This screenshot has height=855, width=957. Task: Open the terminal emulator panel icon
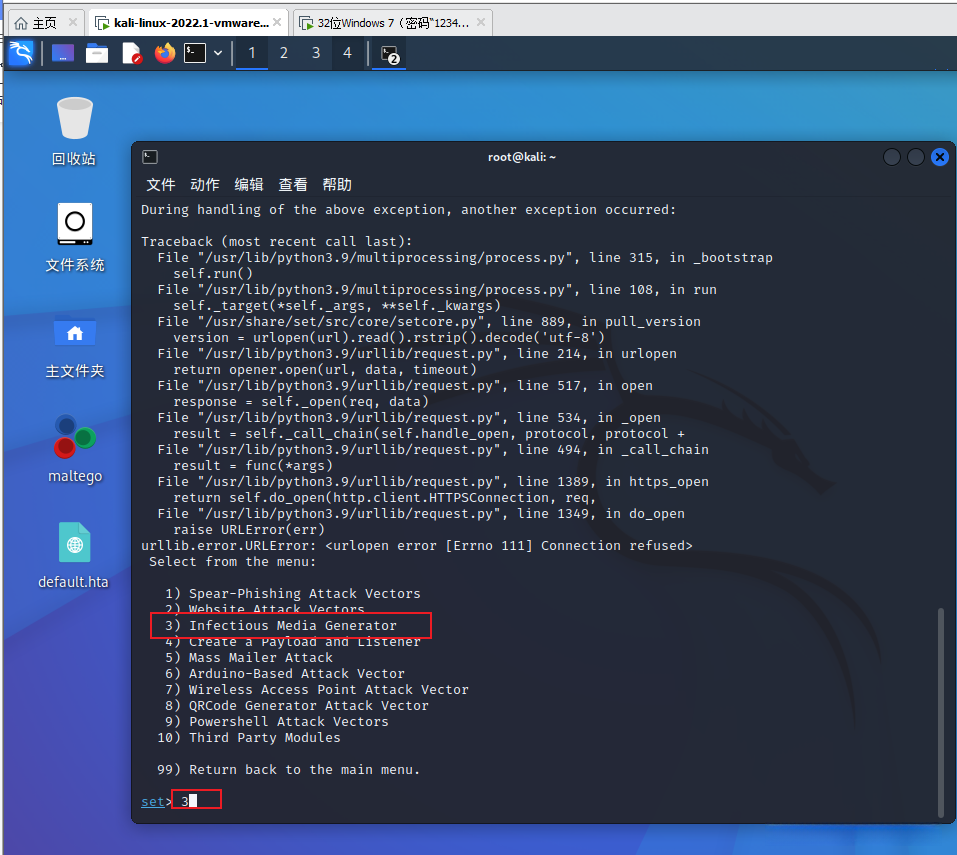pyautogui.click(x=195, y=54)
